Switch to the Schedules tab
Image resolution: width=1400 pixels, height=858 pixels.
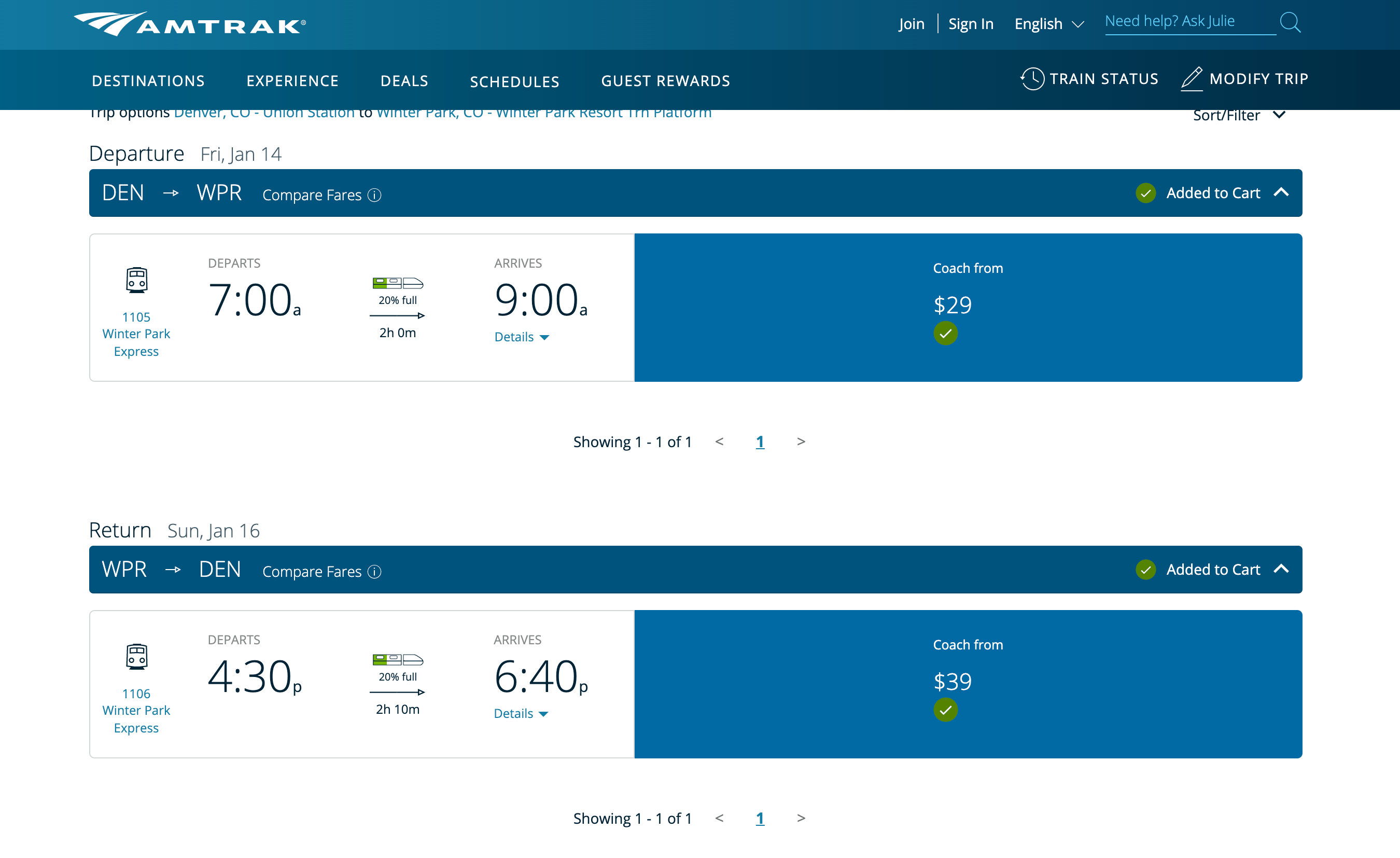tap(515, 81)
